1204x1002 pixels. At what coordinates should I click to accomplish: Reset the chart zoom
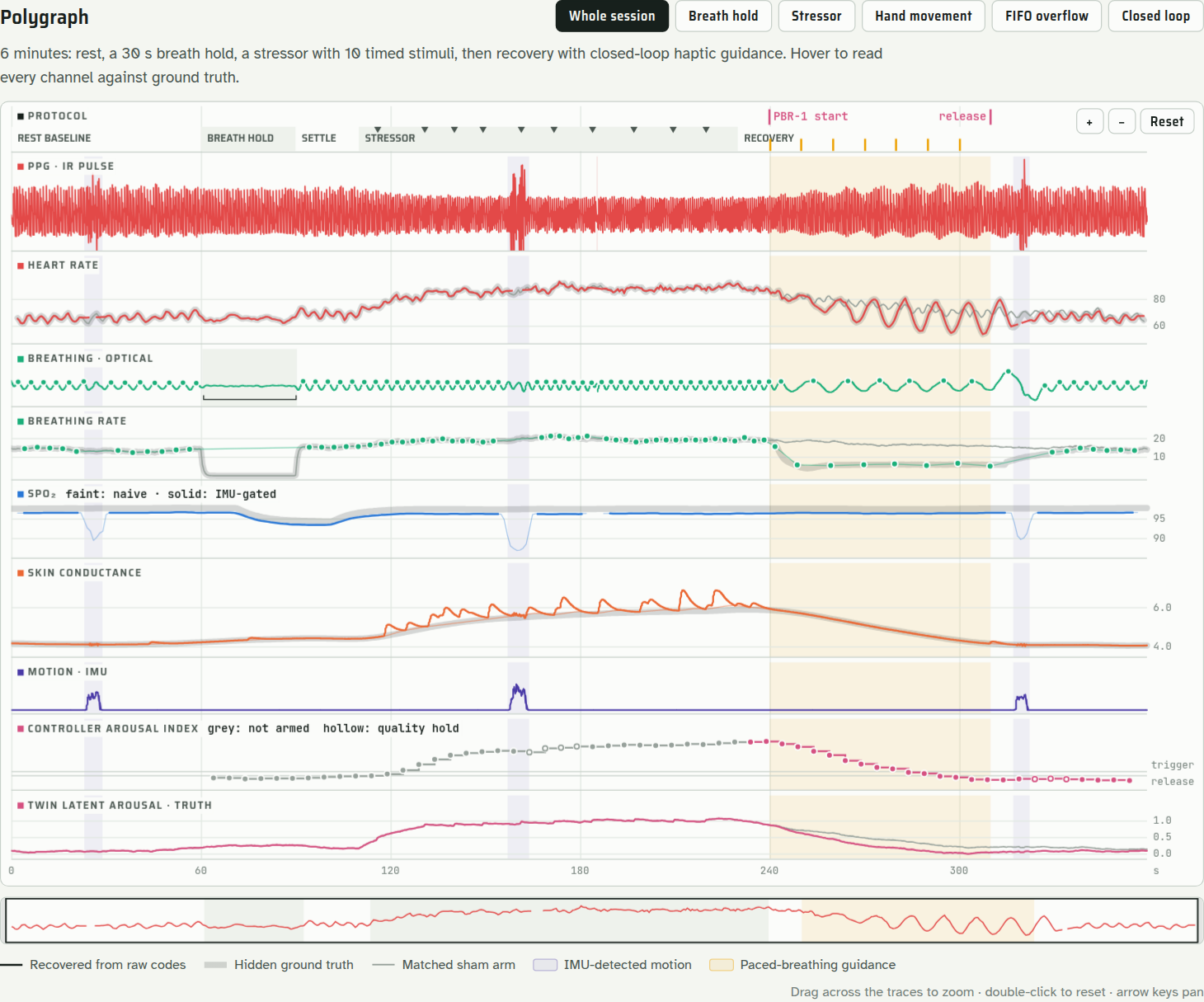point(1167,121)
